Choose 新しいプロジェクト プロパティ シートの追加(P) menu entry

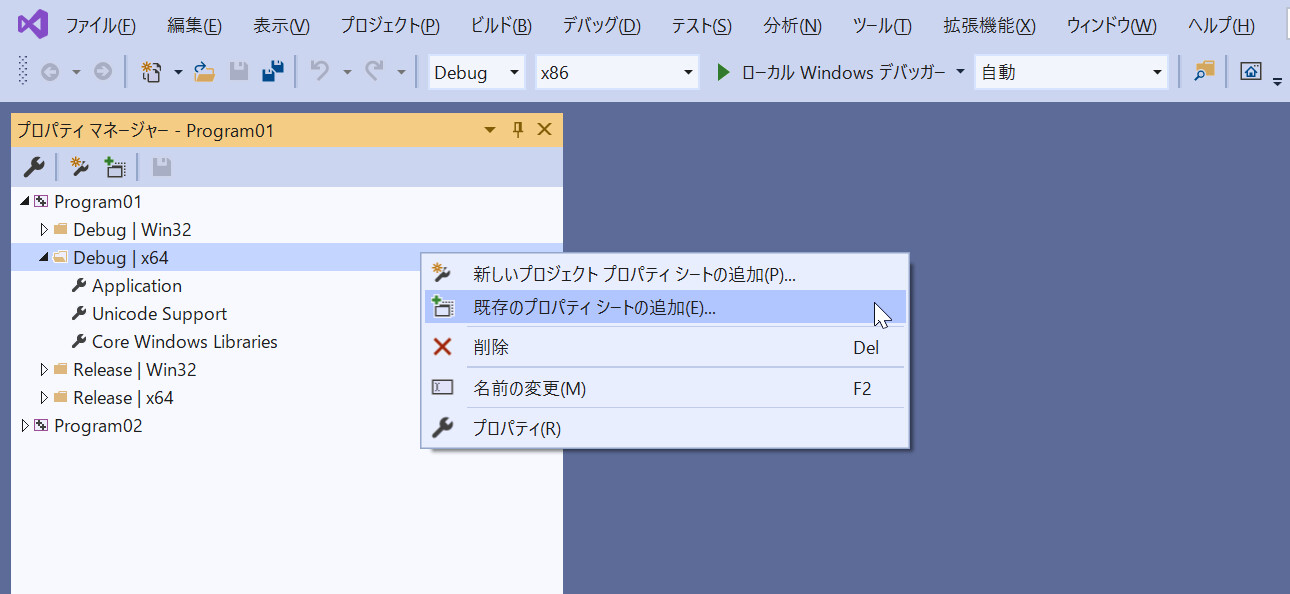(634, 274)
